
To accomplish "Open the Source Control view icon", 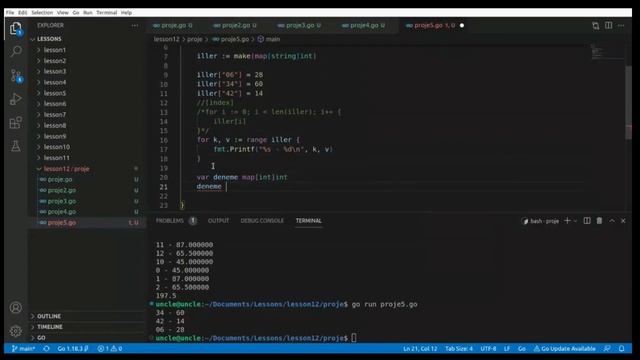I will [x=16, y=76].
